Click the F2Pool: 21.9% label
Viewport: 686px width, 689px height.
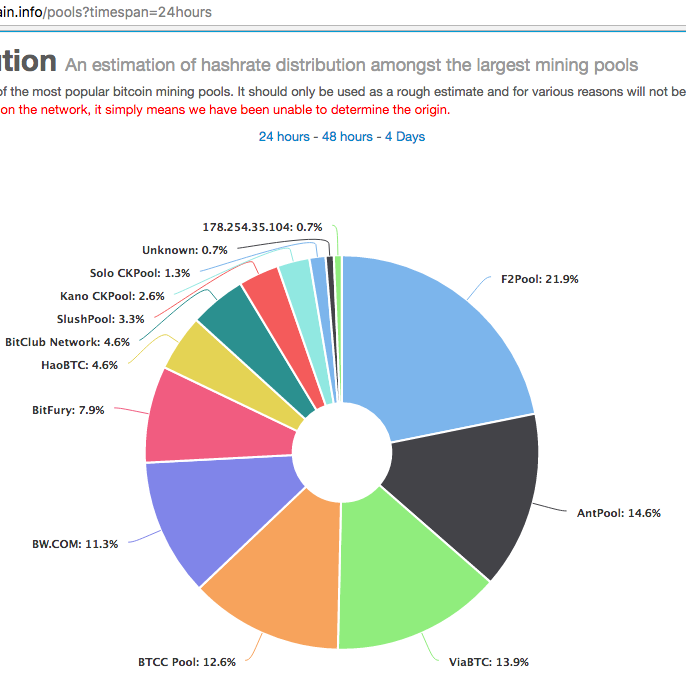pyautogui.click(x=540, y=279)
